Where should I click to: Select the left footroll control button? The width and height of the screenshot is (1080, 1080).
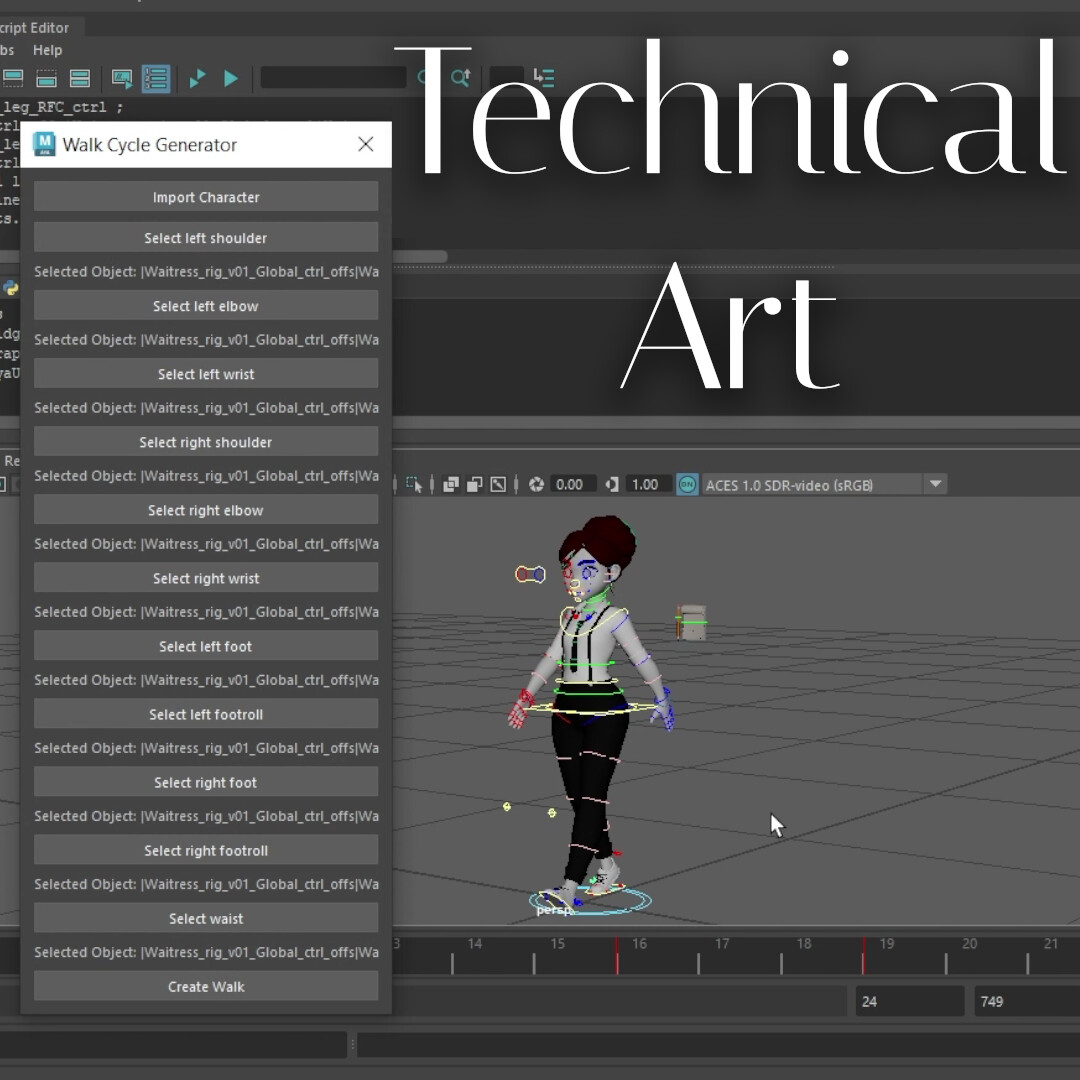click(205, 713)
